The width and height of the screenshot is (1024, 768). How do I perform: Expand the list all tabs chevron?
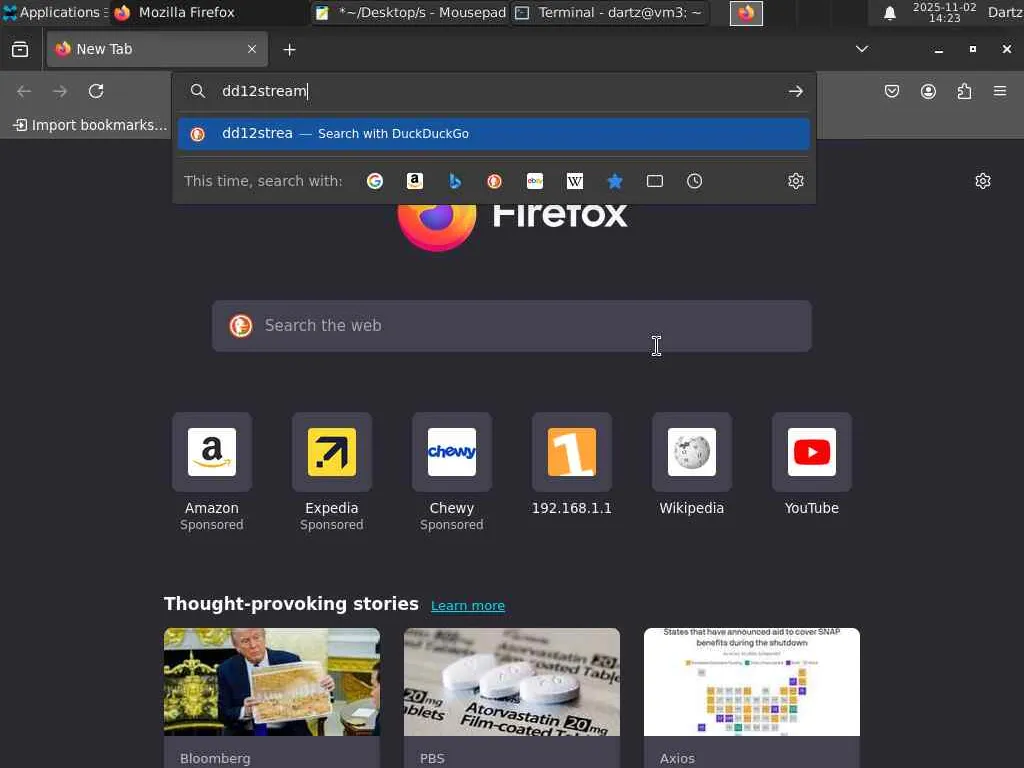pyautogui.click(x=862, y=49)
